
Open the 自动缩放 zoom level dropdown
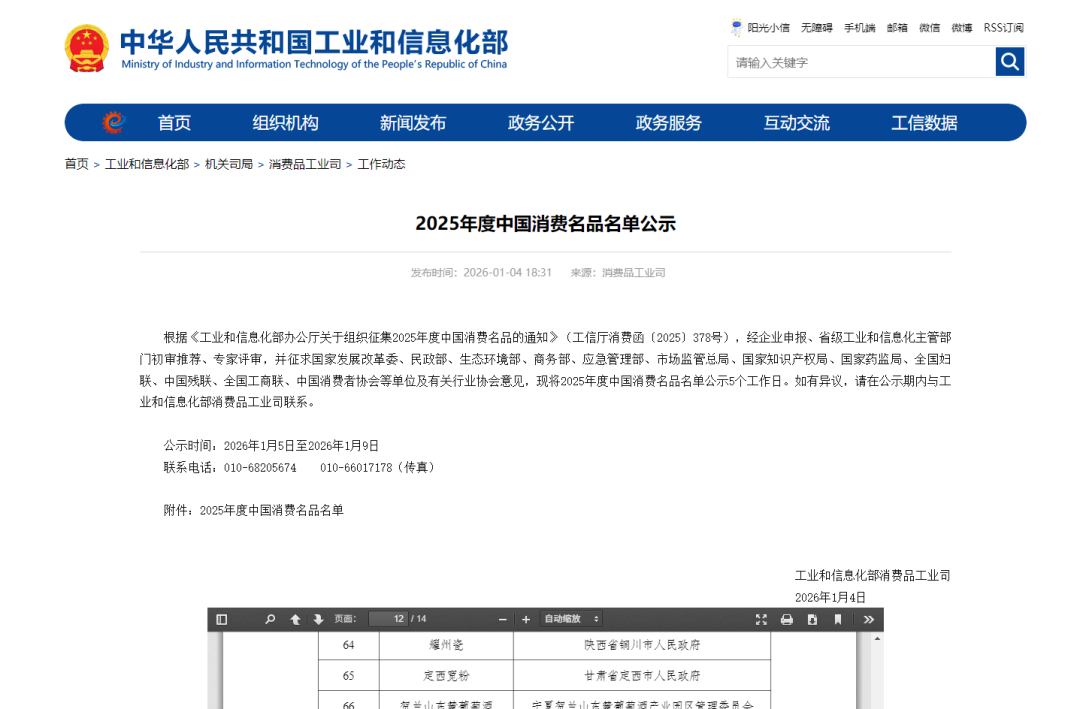pos(570,619)
